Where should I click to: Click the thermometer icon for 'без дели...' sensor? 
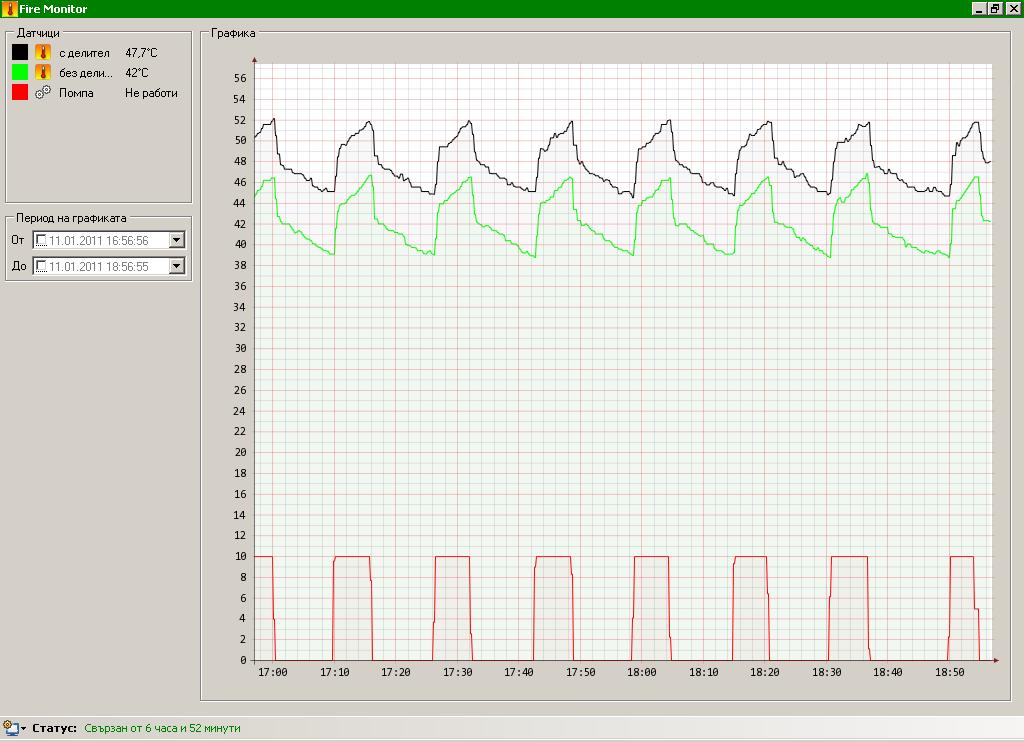click(42, 72)
